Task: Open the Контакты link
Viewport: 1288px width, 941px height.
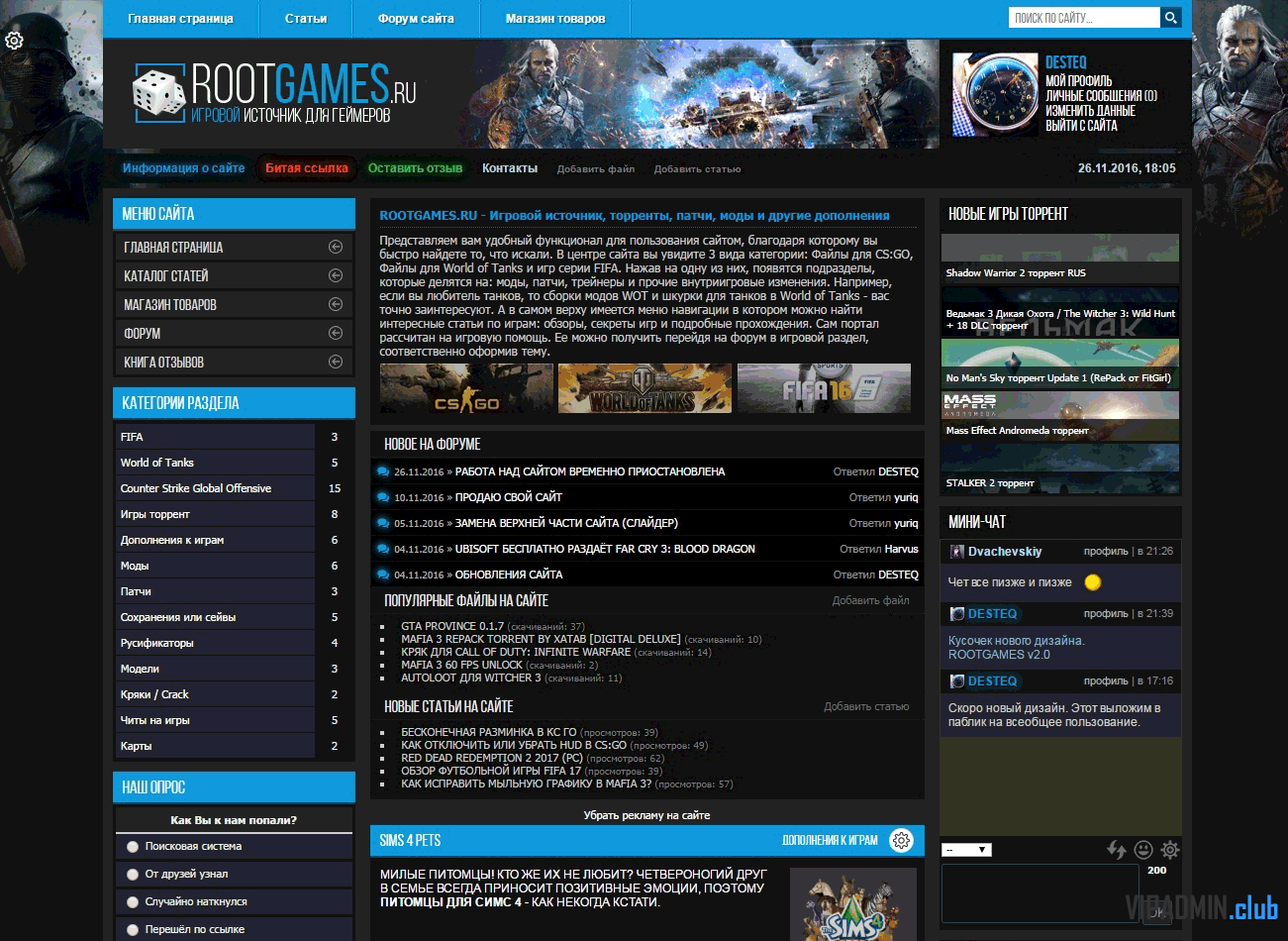Action: click(x=510, y=168)
